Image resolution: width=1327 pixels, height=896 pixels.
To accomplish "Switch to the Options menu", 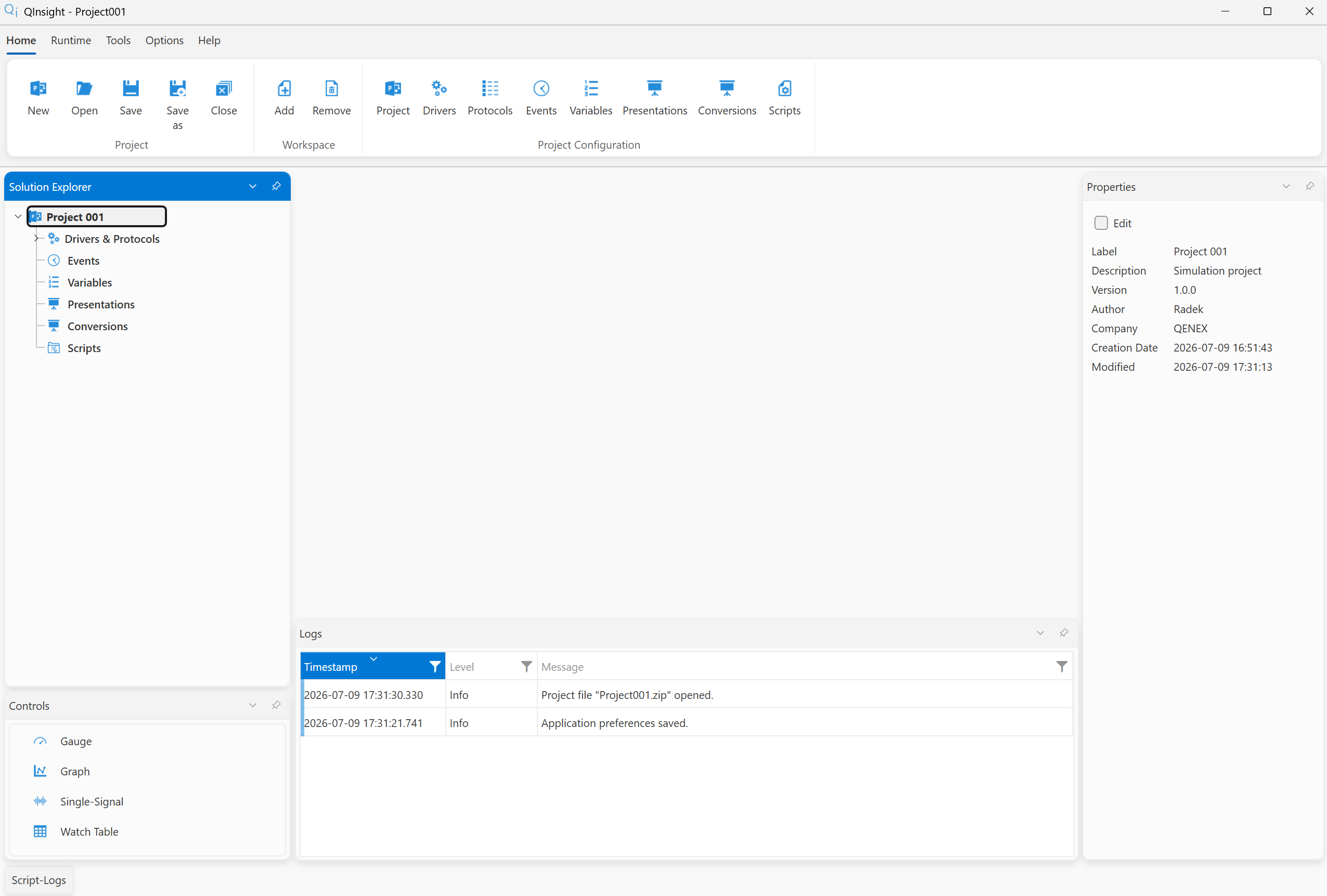I will (164, 41).
